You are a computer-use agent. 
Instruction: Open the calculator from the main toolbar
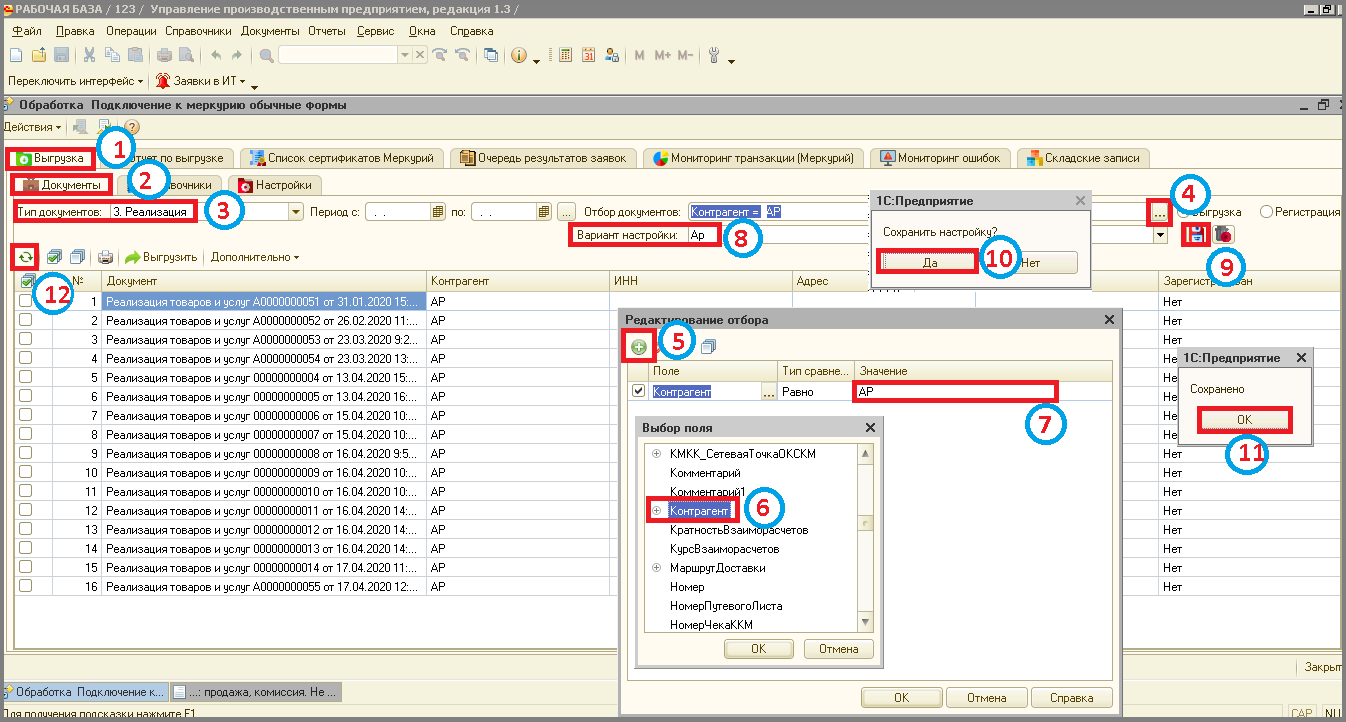click(x=565, y=56)
